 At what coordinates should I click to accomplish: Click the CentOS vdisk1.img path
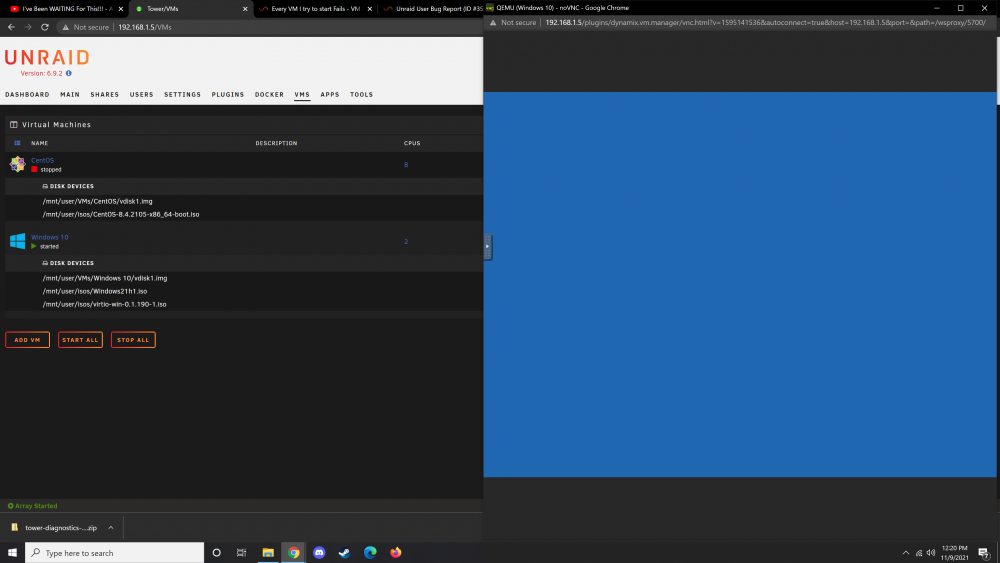(x=98, y=201)
